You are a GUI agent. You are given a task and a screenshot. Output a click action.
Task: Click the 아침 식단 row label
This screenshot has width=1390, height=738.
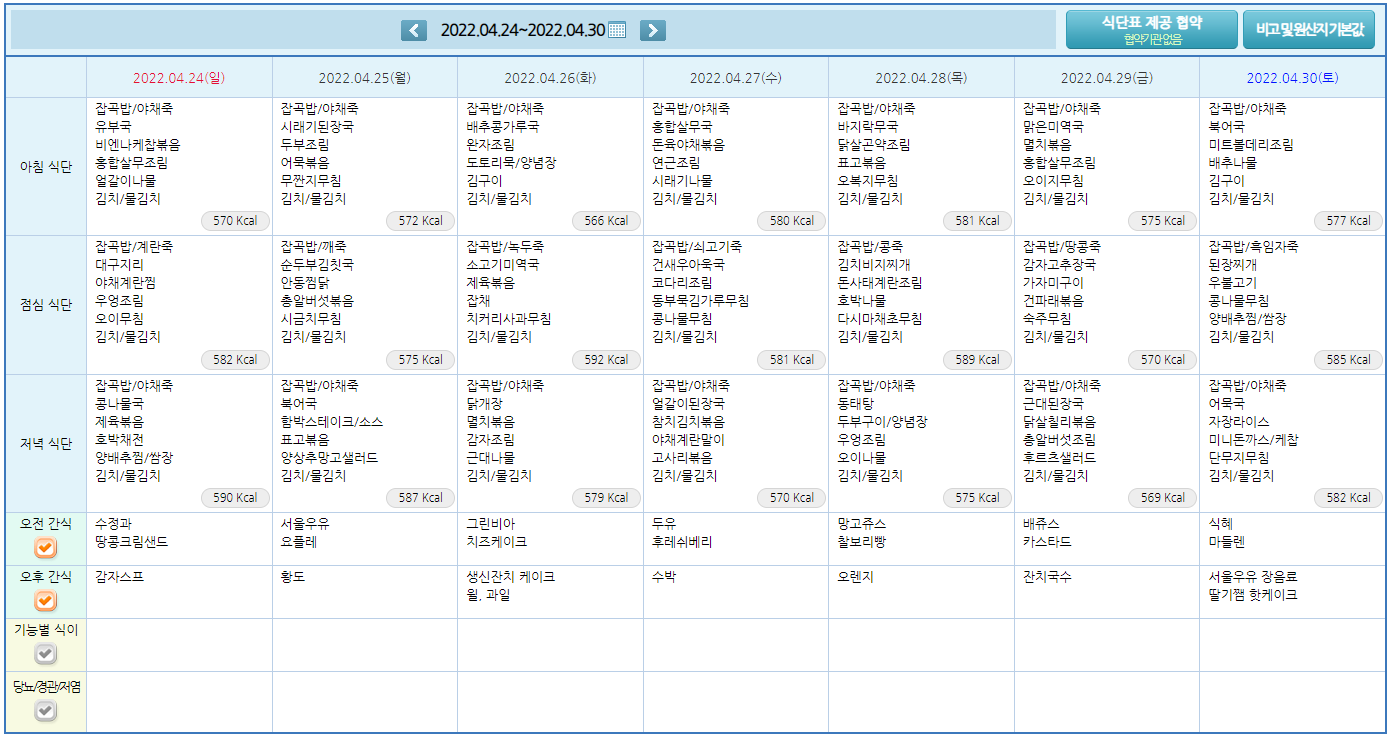(x=46, y=167)
